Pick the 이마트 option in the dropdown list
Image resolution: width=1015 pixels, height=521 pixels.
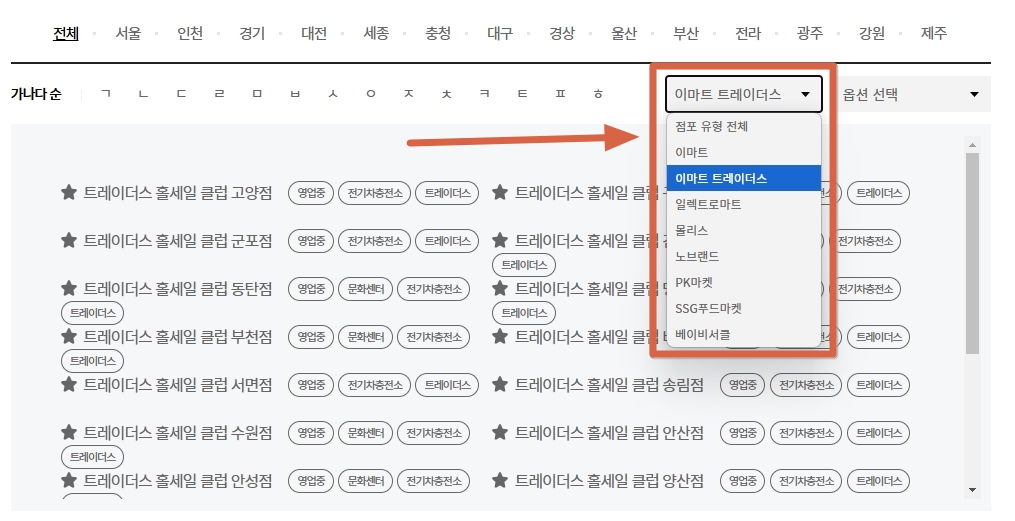744,152
